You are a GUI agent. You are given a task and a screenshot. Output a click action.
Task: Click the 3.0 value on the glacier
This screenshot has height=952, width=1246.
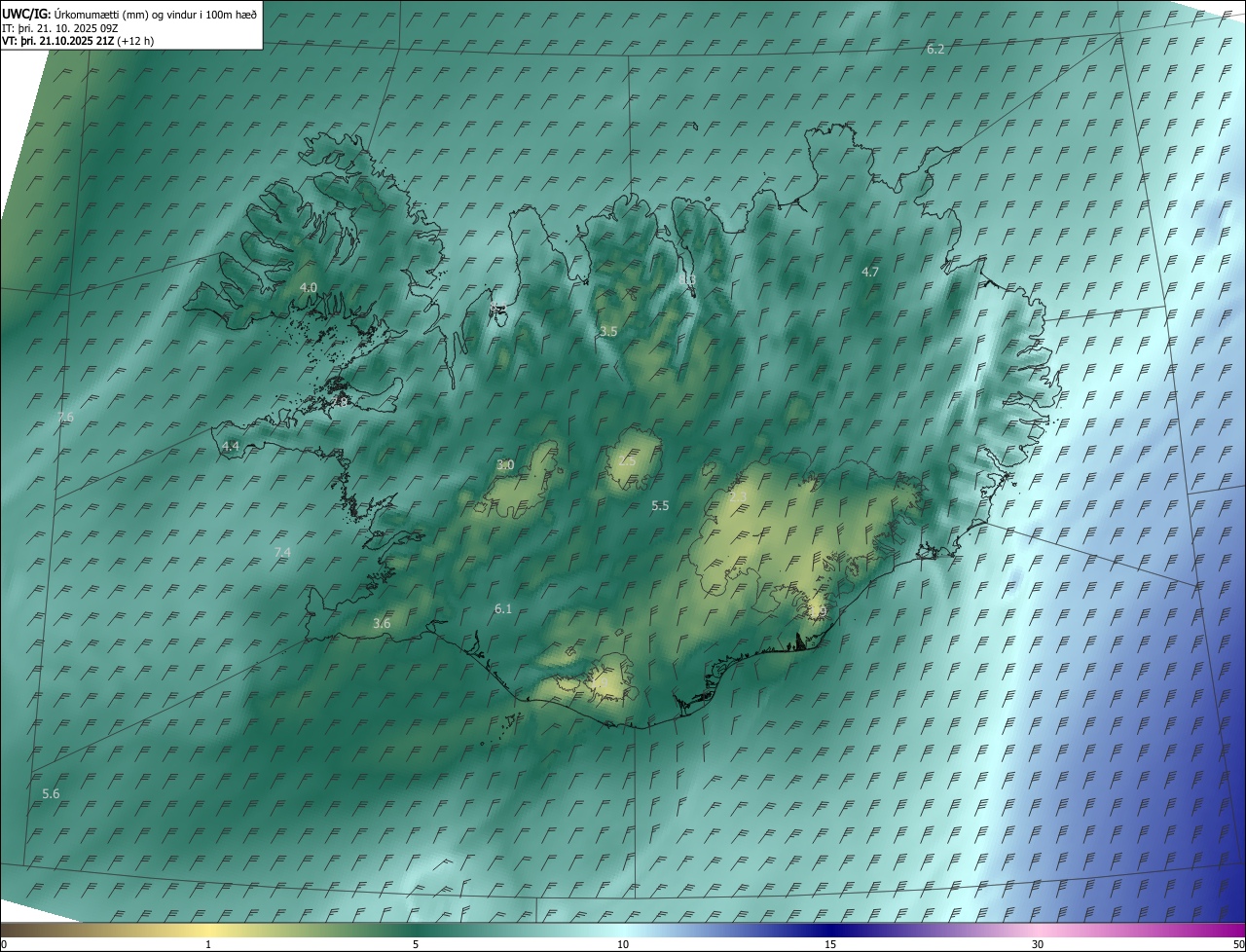pyautogui.click(x=505, y=465)
